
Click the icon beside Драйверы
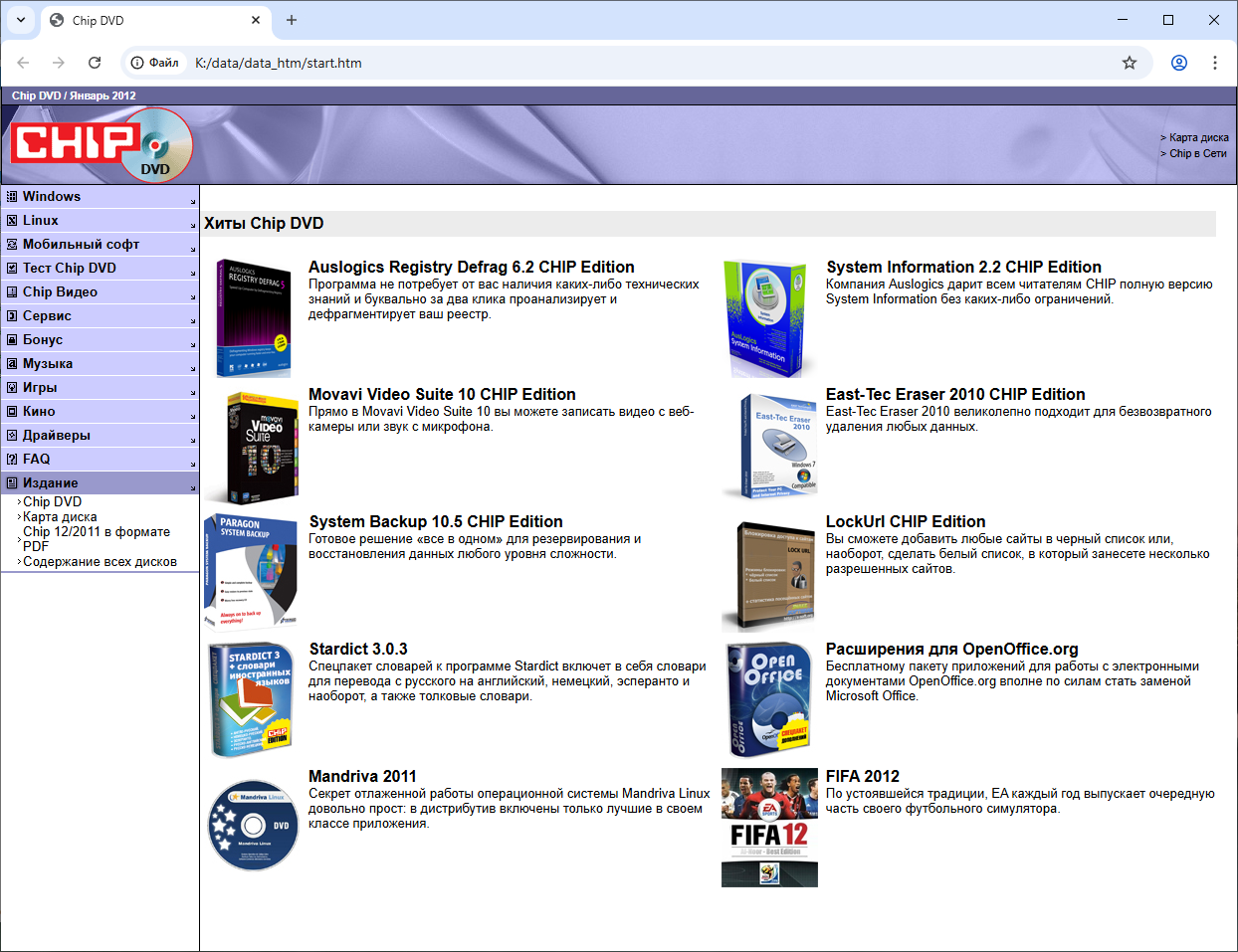[x=12, y=436]
